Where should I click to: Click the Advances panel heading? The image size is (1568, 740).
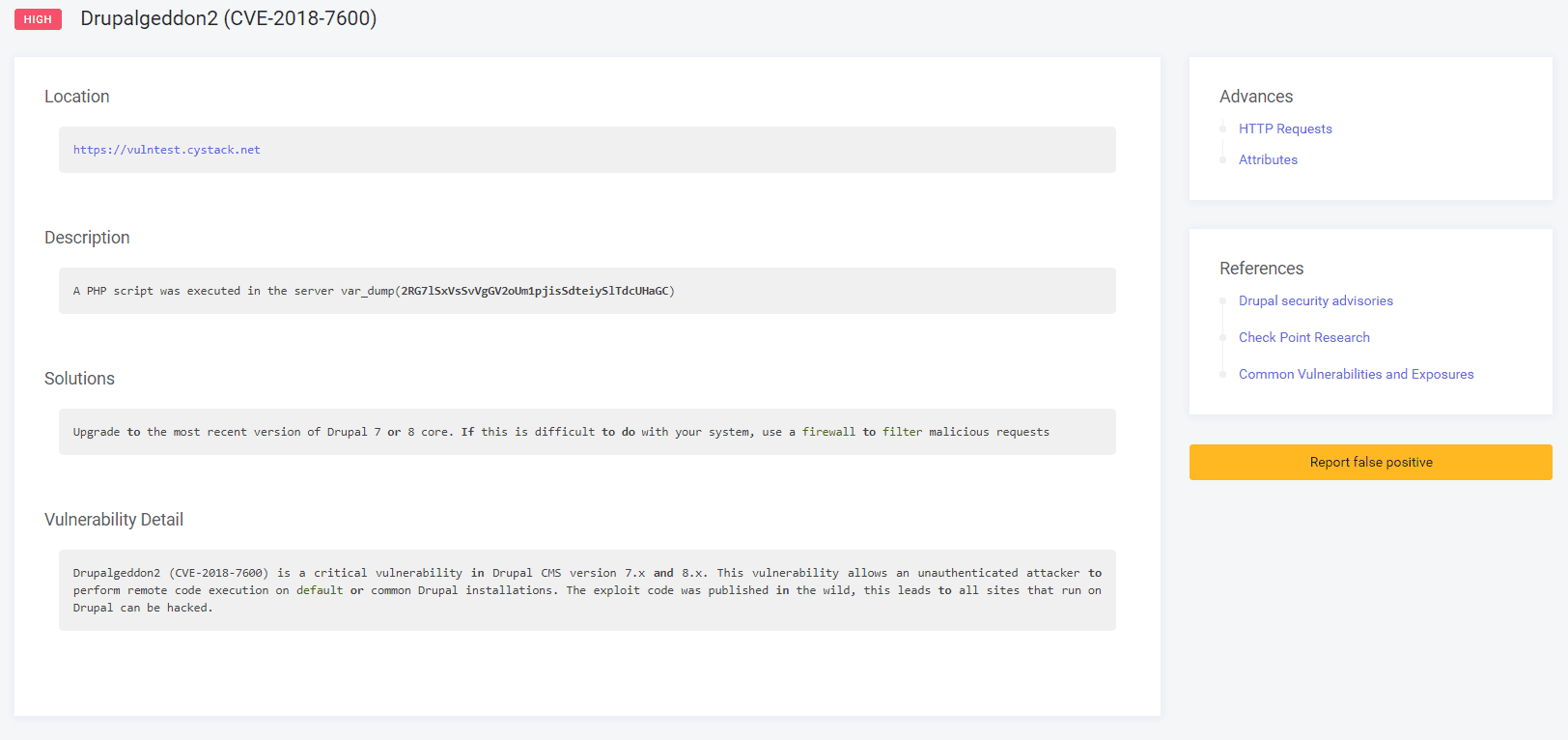[1256, 97]
